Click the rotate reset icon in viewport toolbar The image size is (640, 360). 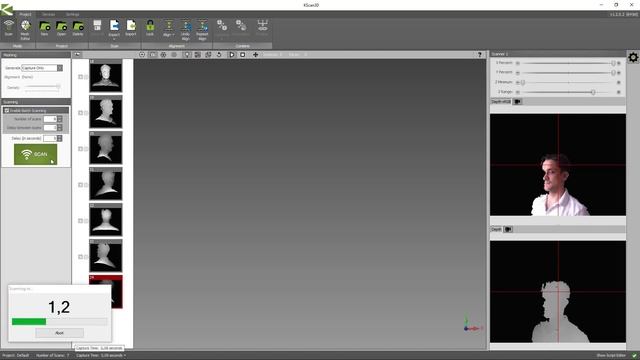(x=219, y=54)
